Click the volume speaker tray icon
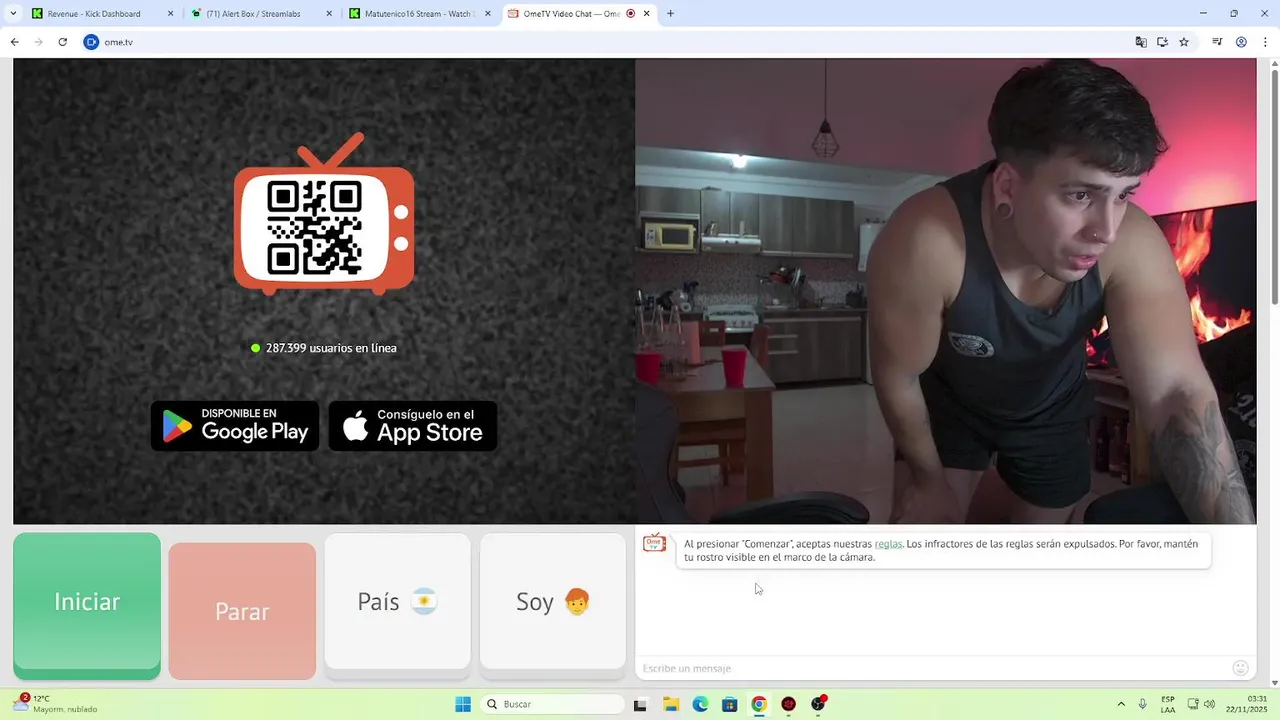The image size is (1280, 720). pyautogui.click(x=1209, y=704)
